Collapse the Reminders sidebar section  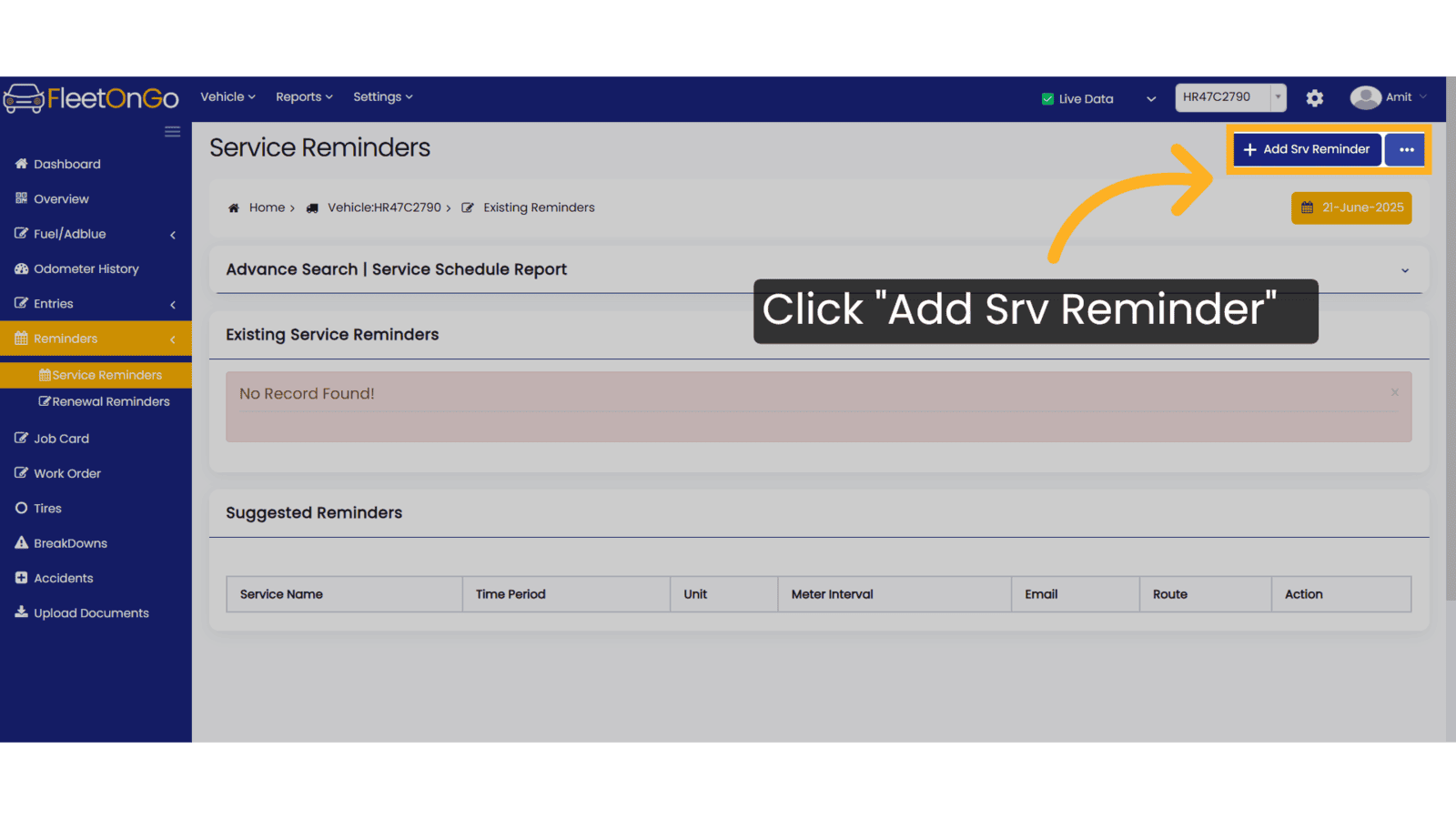[96, 339]
